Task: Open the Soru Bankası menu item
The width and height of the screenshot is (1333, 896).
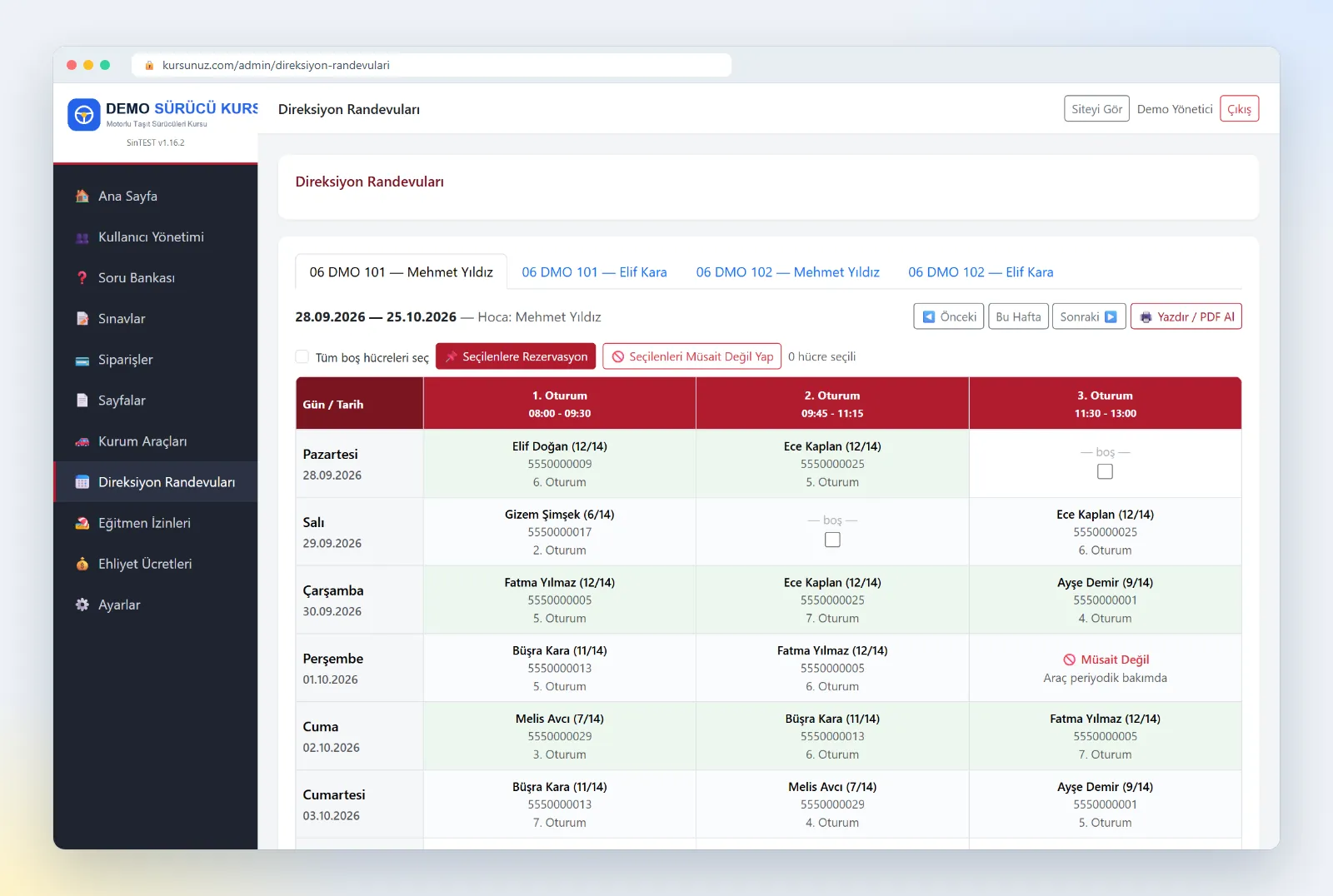Action: click(156, 278)
